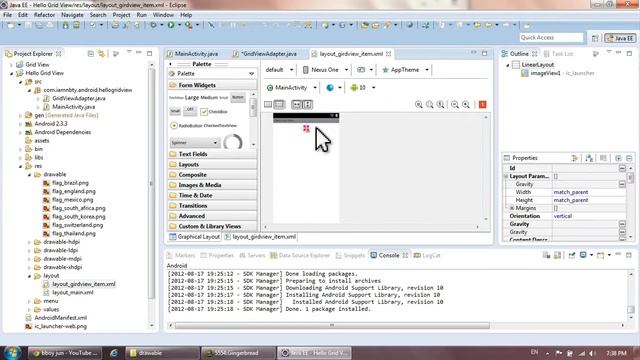The image size is (640, 360).
Task: Expand the Text Fields palette category
Action: [x=212, y=154]
